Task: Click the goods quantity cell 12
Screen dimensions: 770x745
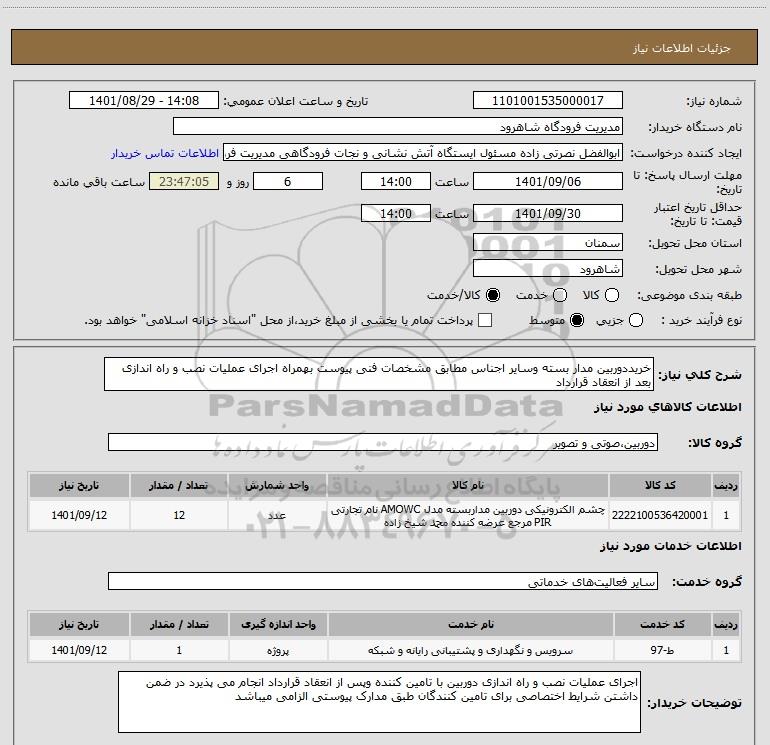Action: tap(179, 515)
